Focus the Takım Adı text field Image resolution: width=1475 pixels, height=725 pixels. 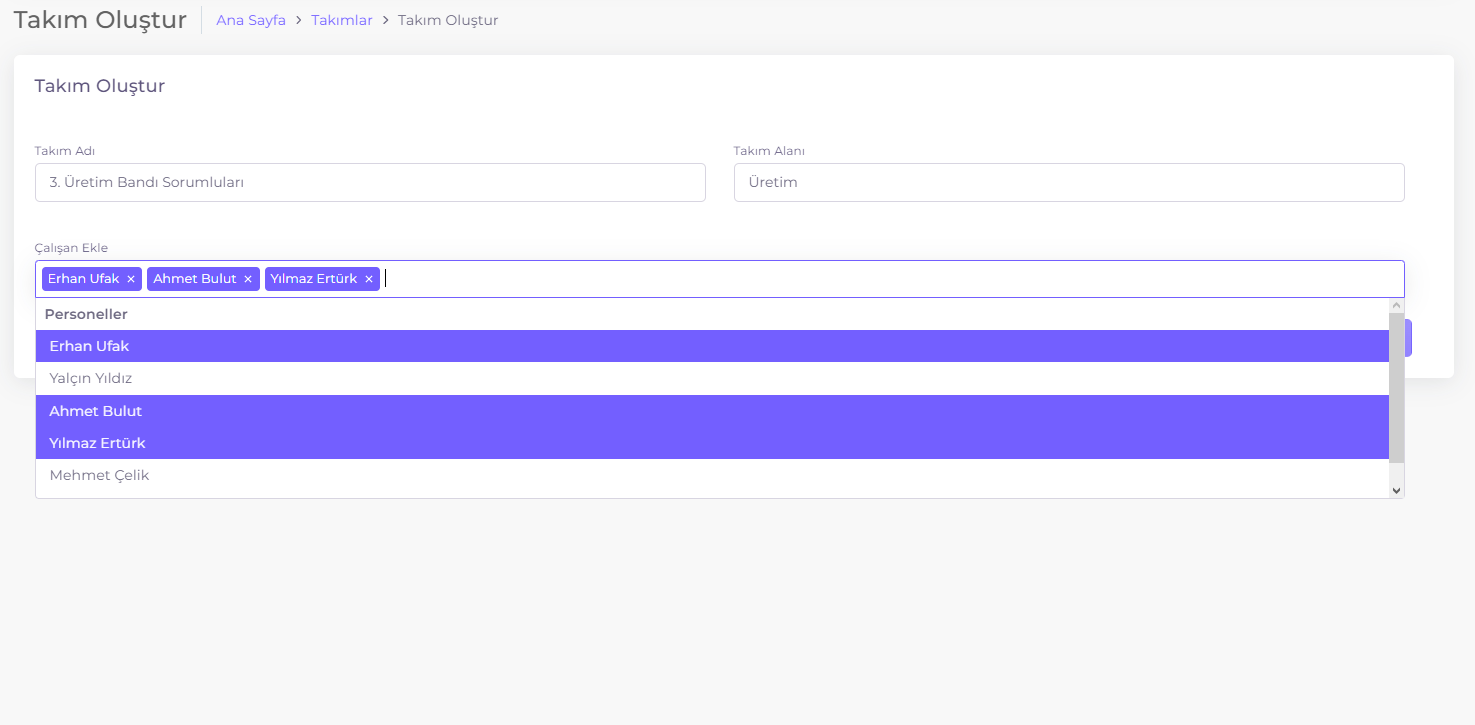coord(370,183)
